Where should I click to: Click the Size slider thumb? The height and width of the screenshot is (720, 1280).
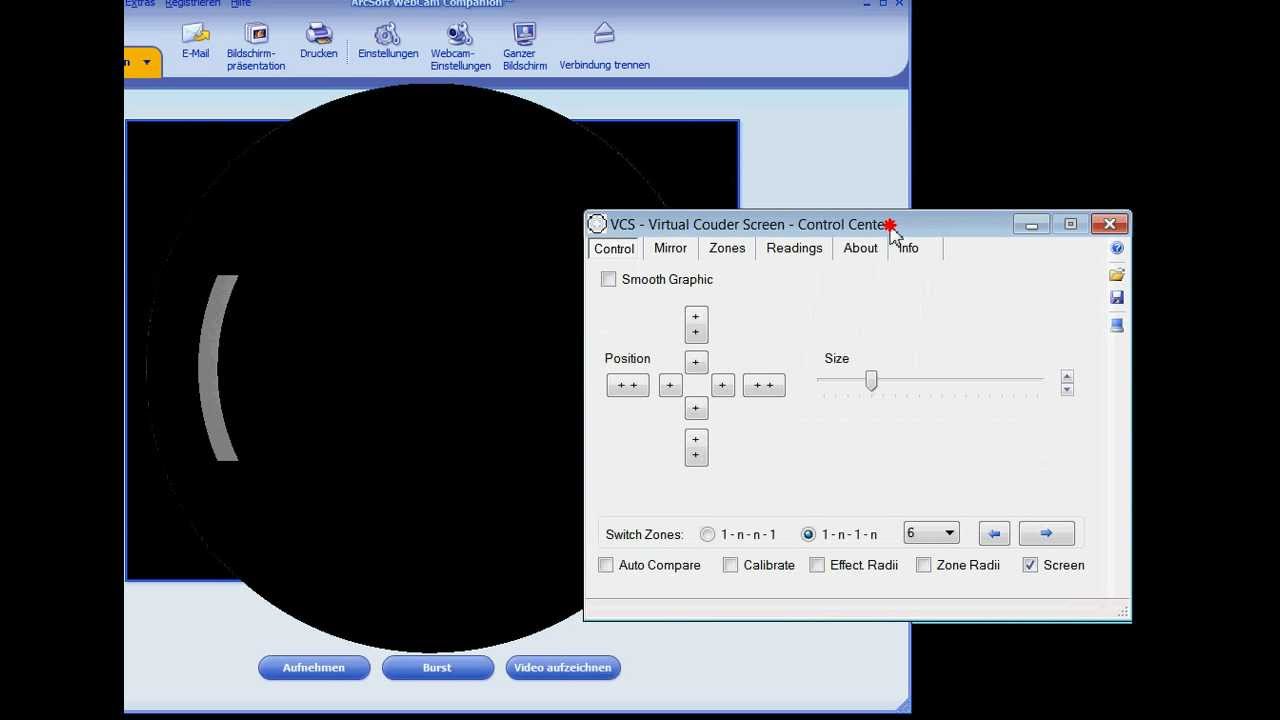[x=871, y=381]
